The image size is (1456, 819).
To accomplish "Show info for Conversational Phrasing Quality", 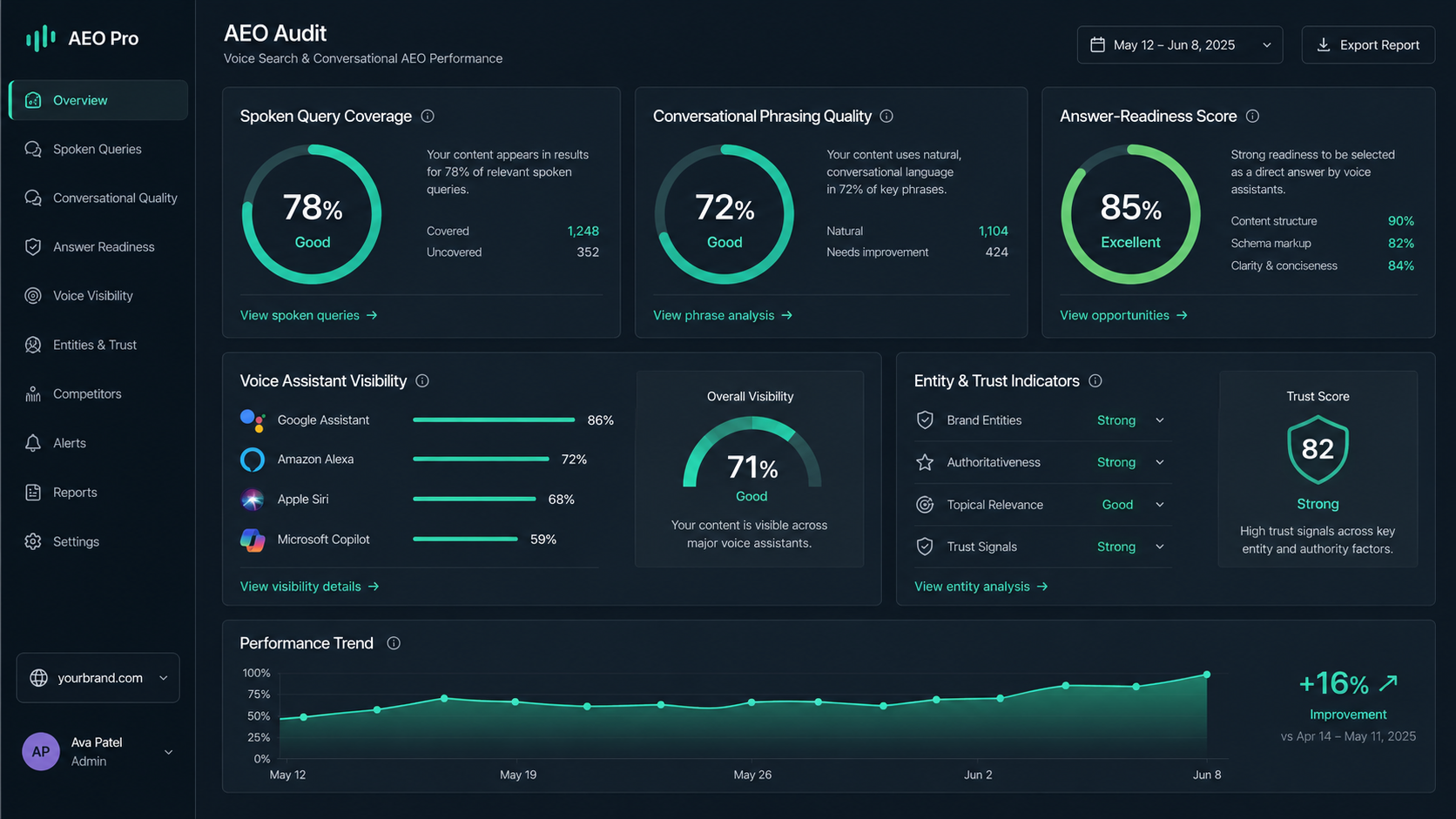I will click(886, 116).
